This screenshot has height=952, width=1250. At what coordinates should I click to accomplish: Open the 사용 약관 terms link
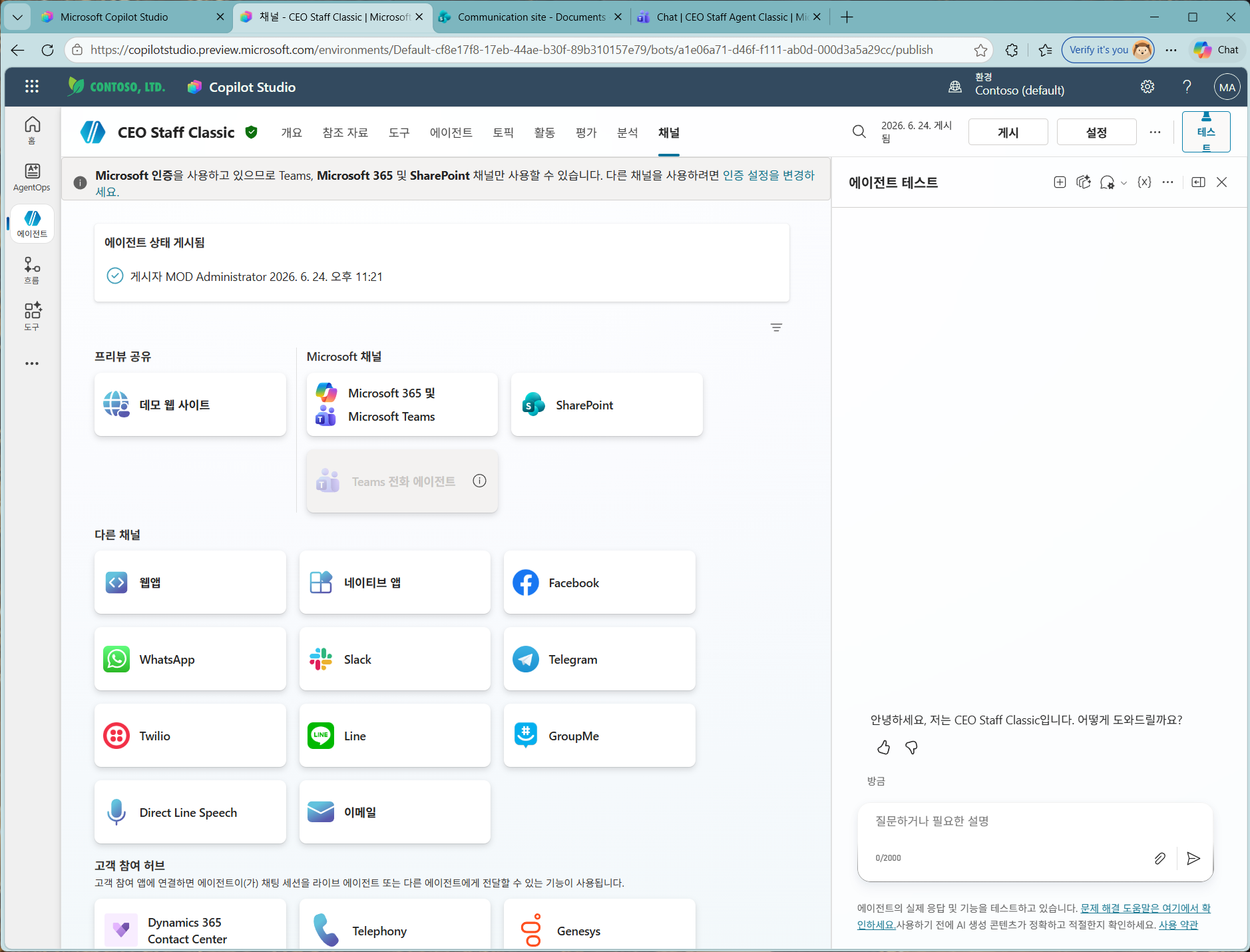tap(1178, 925)
